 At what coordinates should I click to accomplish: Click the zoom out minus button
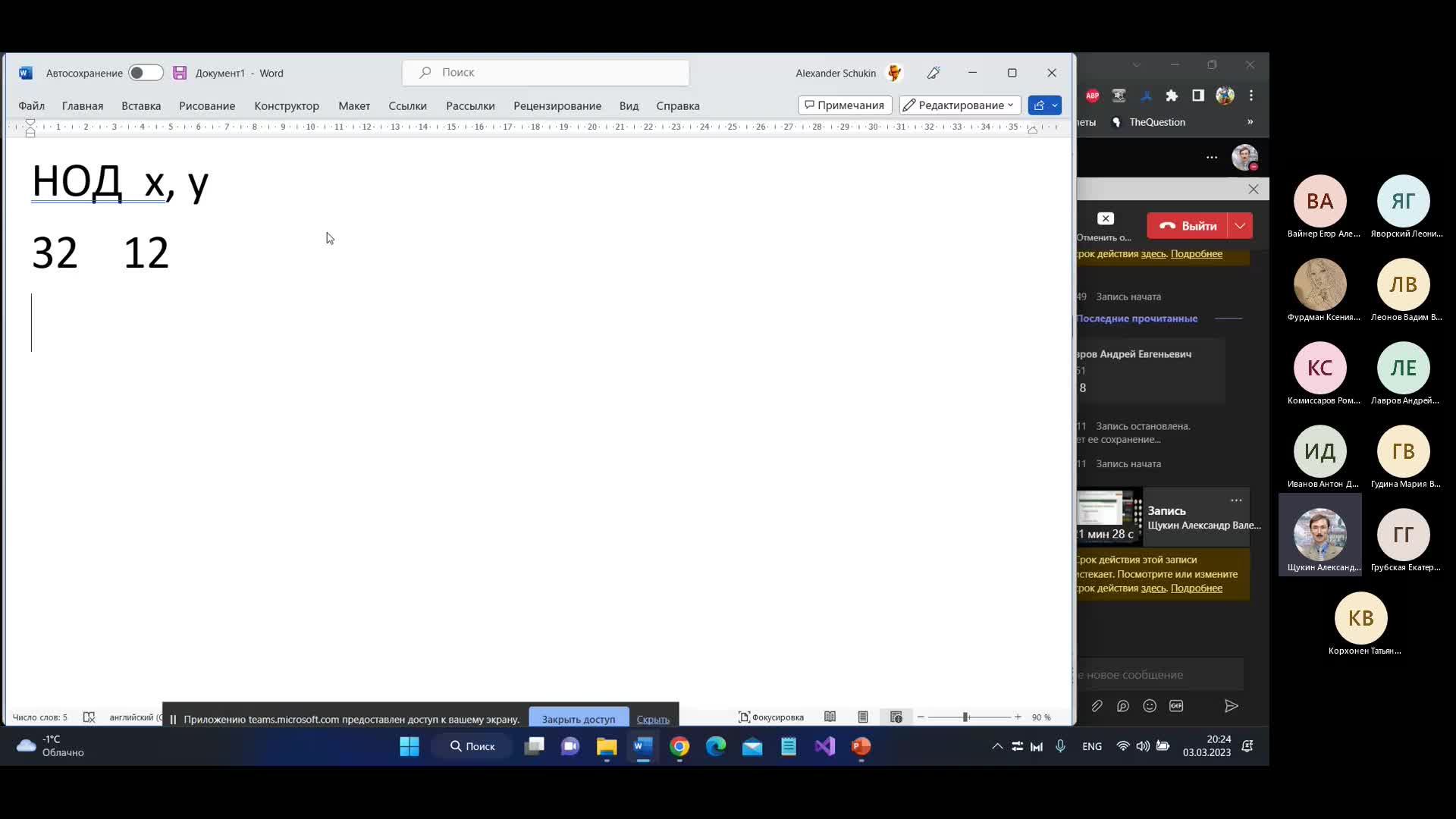pos(921,717)
